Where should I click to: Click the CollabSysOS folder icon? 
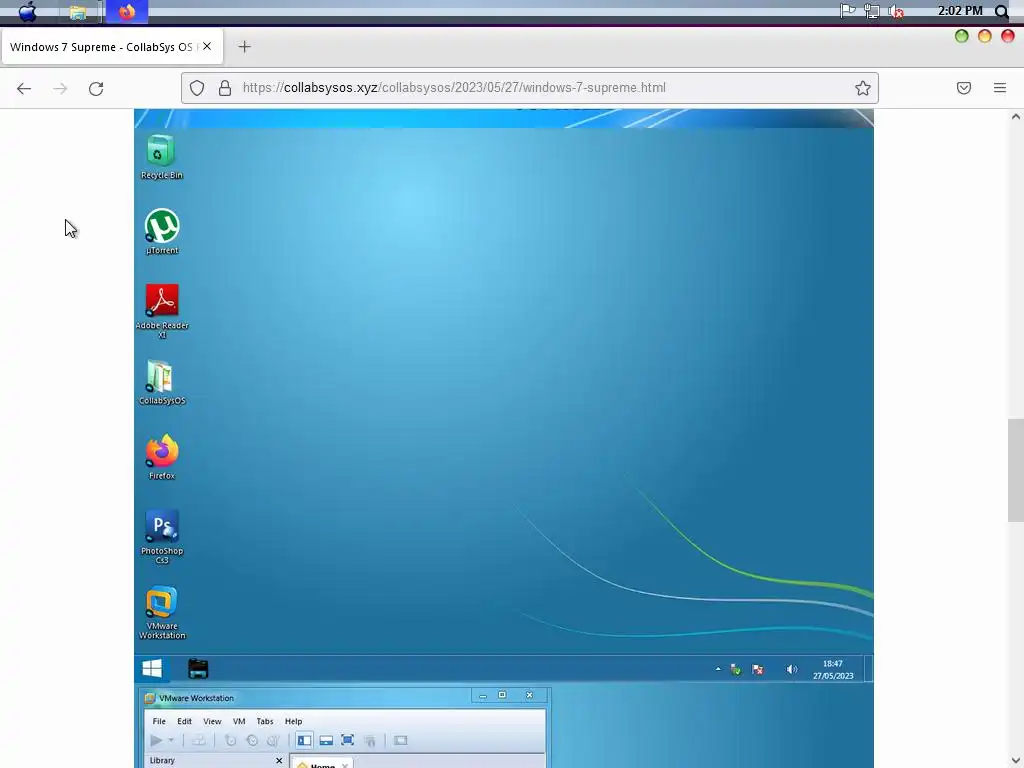click(161, 382)
